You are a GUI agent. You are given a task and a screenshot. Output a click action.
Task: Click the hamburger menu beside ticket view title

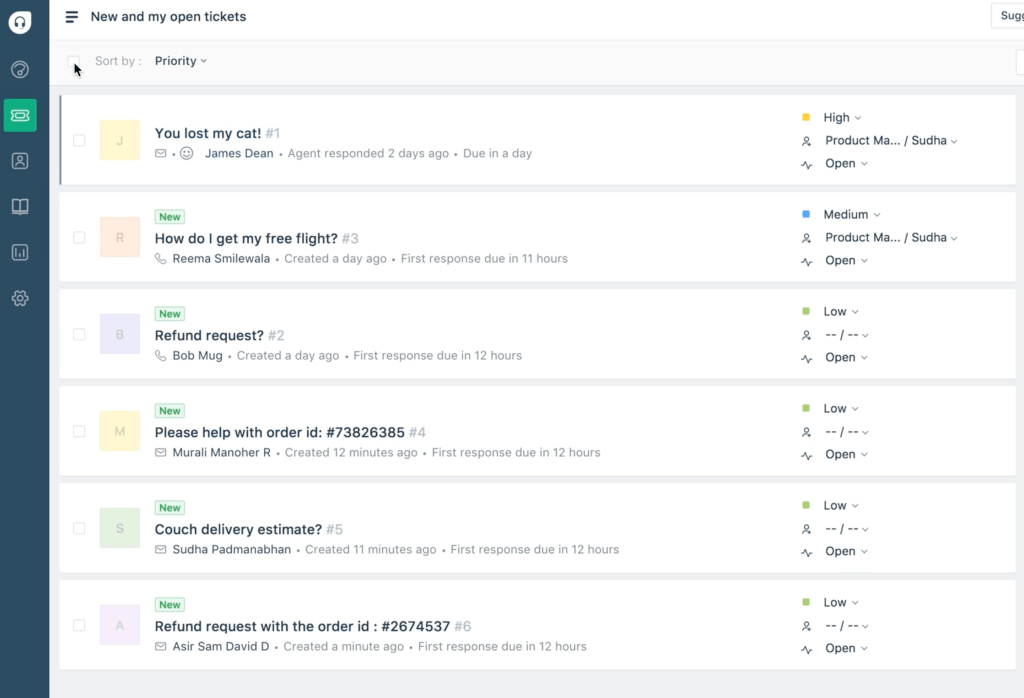pos(71,17)
